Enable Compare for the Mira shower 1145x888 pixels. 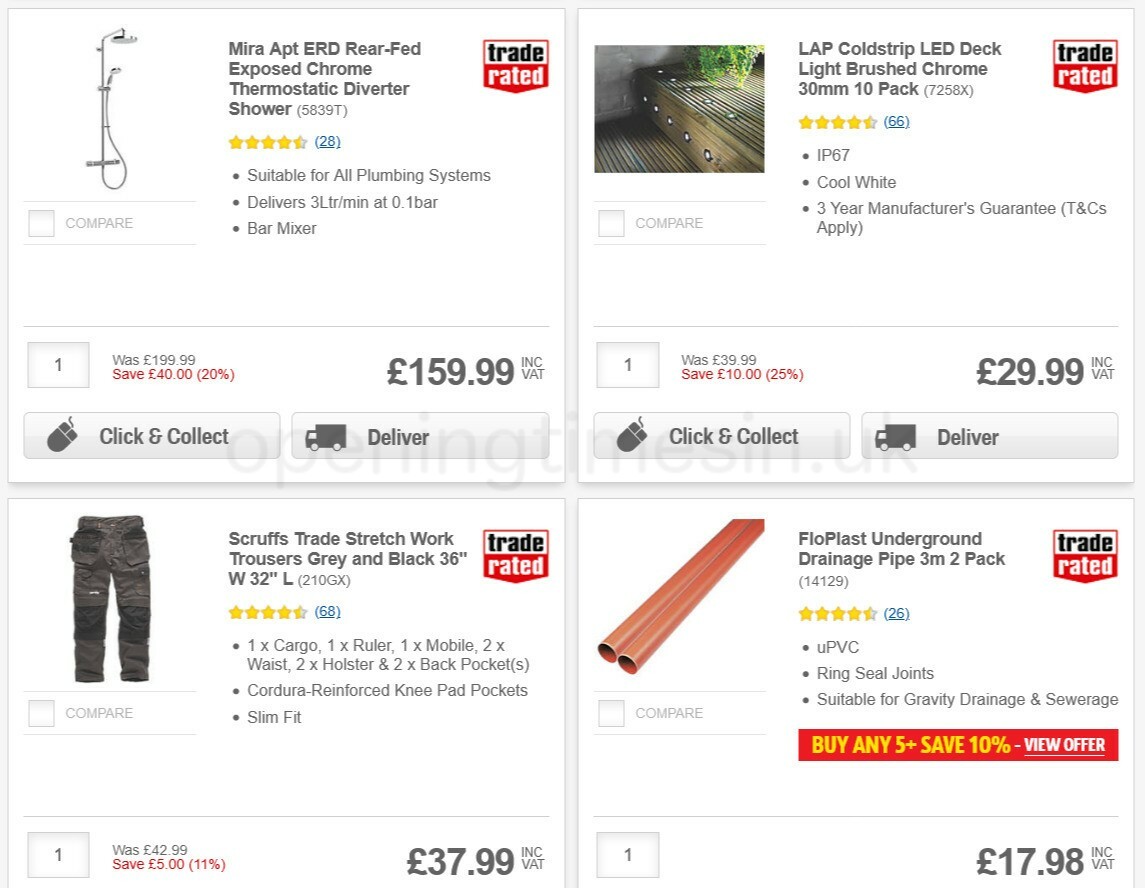(41, 223)
